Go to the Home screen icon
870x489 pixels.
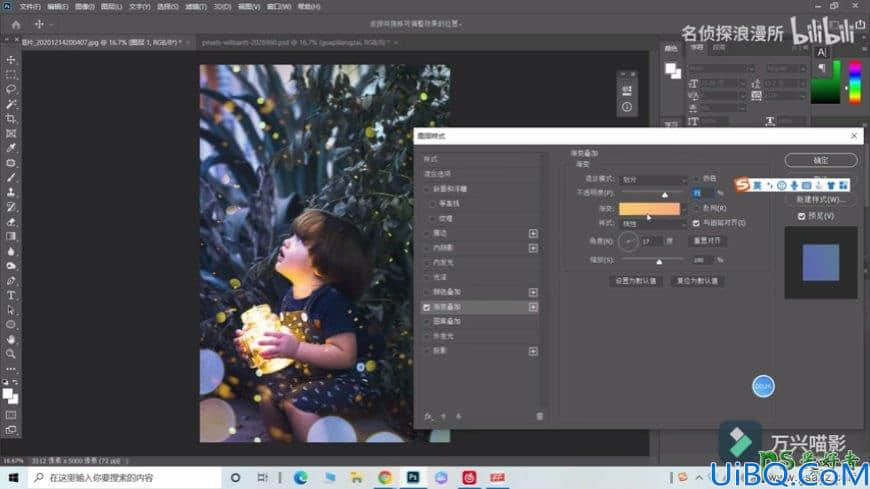tap(16, 24)
